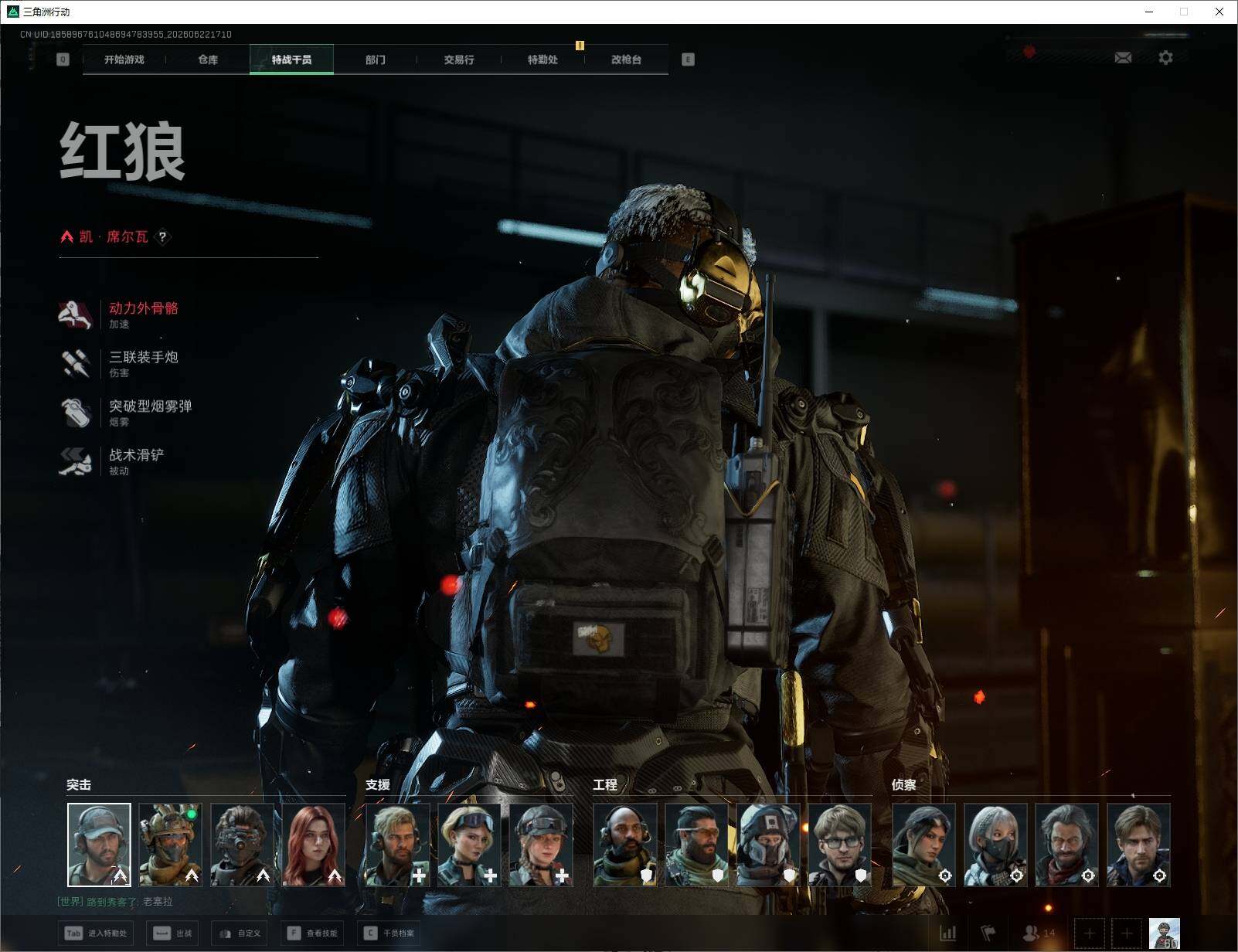1238x952 pixels.
Task: Select the dark-haired female recon operator
Action: click(x=923, y=845)
